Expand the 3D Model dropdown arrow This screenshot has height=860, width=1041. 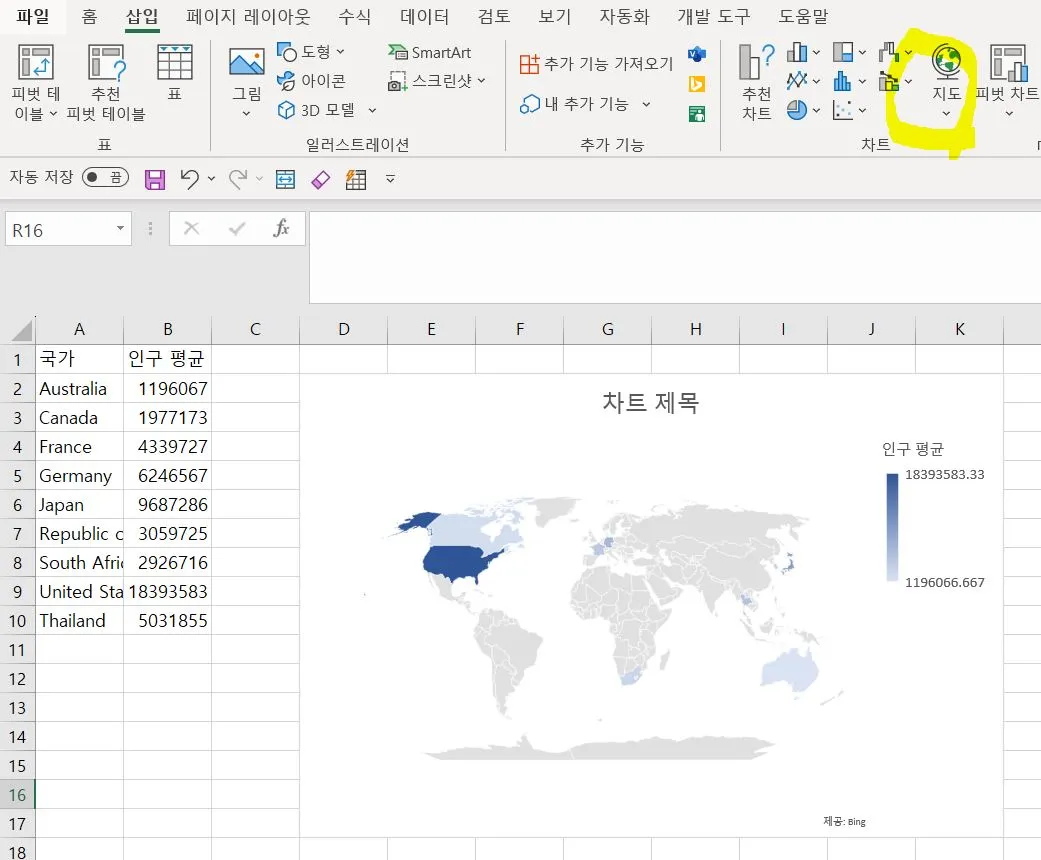click(372, 110)
